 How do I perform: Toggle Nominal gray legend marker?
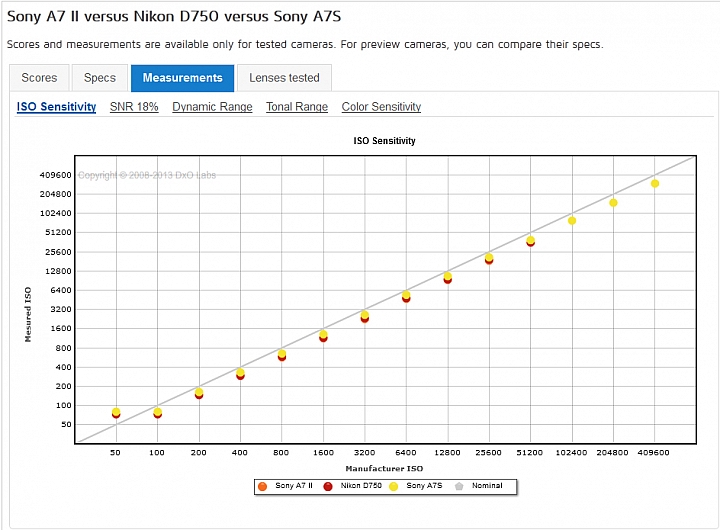pos(459,486)
